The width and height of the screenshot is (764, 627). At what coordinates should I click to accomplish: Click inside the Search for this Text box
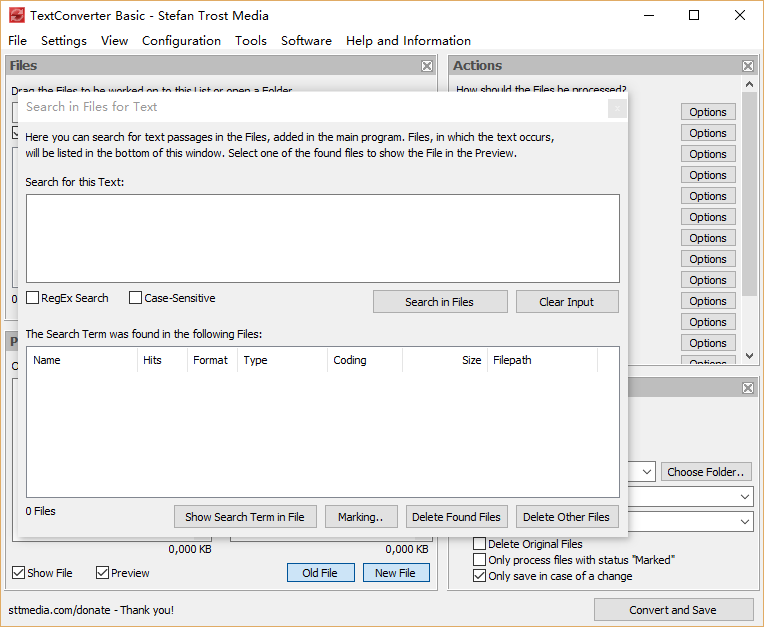(x=322, y=237)
